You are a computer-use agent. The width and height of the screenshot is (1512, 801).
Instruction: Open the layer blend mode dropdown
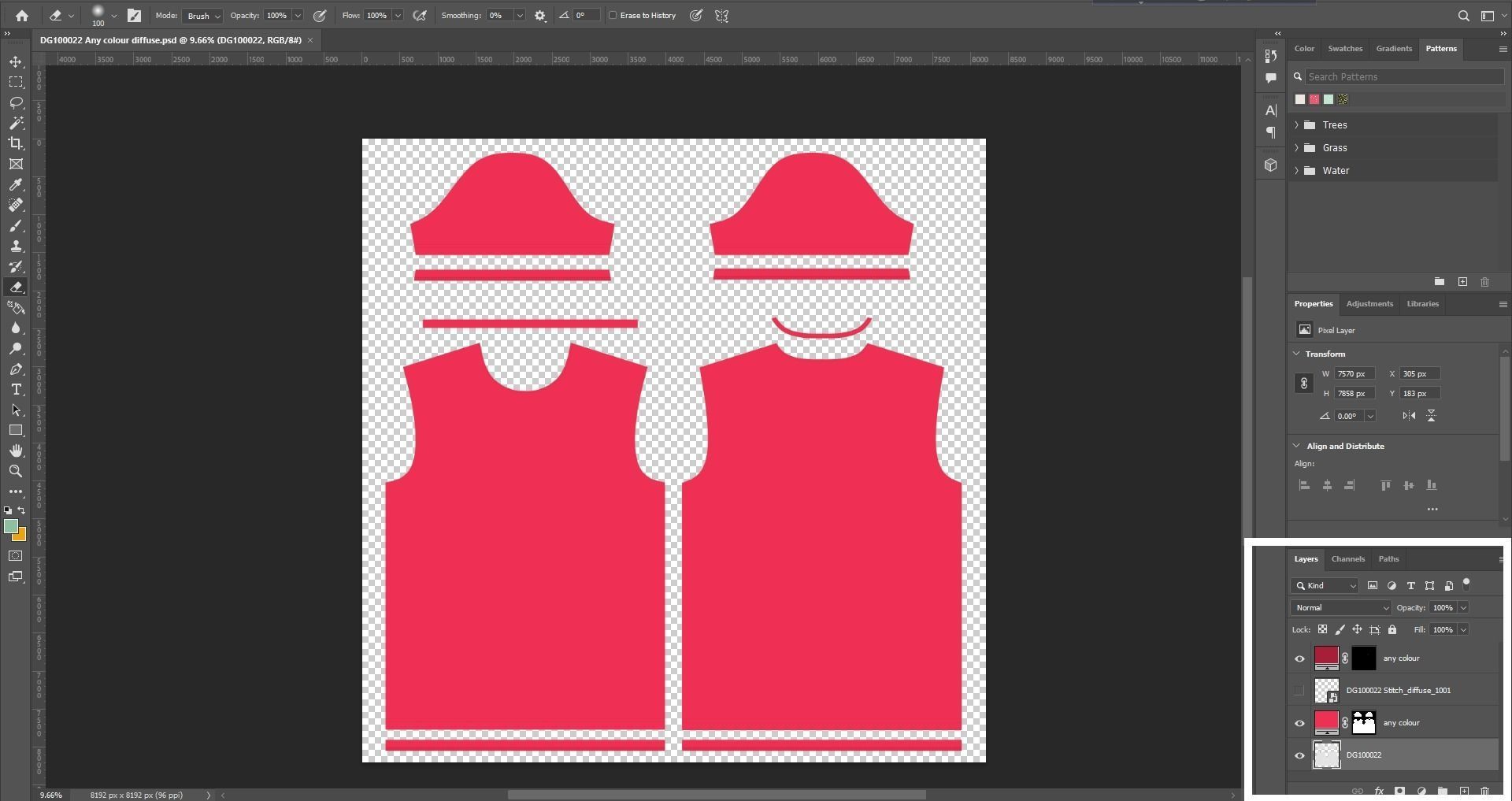tap(1340, 608)
